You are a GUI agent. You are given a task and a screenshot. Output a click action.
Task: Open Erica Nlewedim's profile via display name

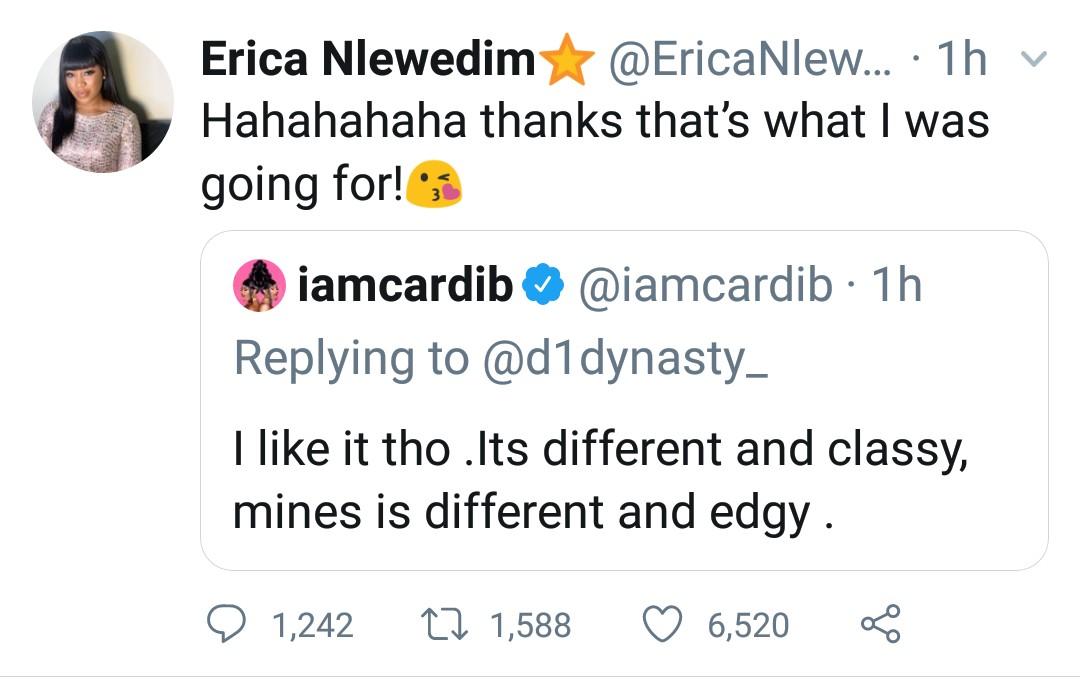click(368, 62)
